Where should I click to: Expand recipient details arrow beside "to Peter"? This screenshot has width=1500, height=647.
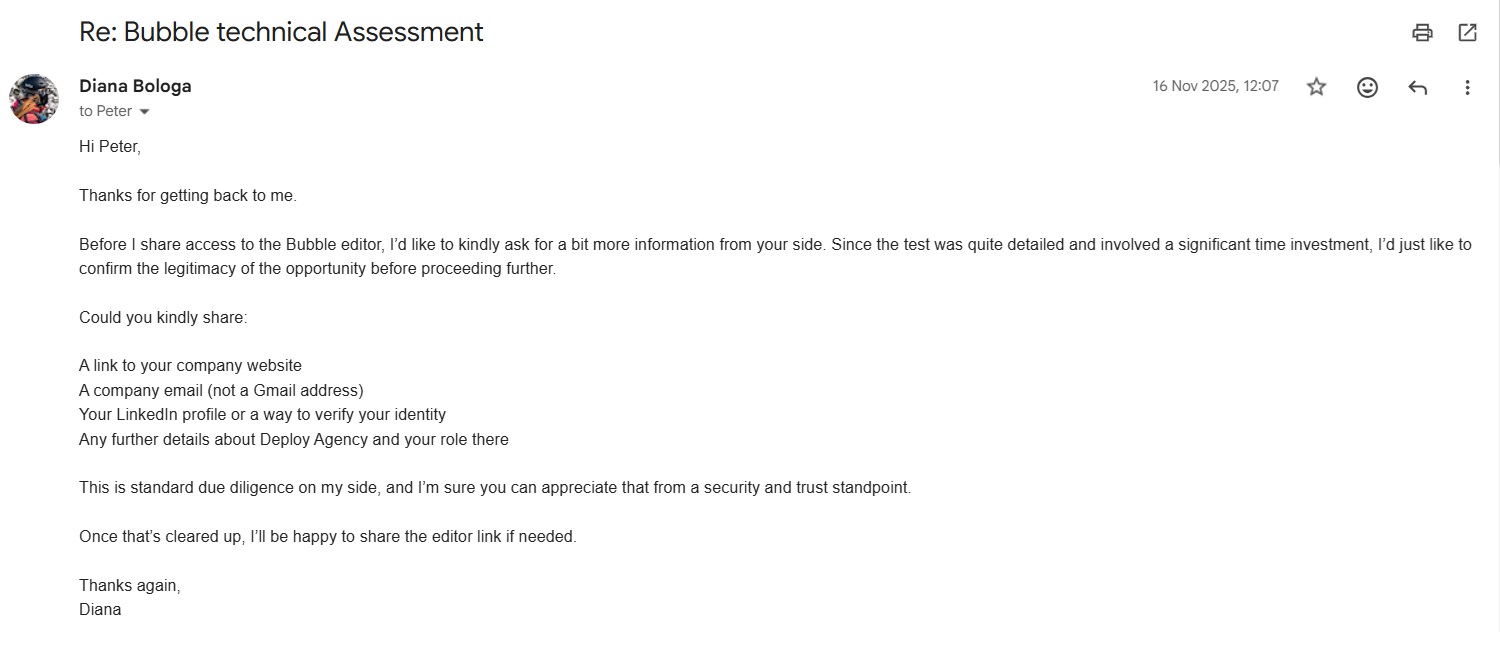144,112
